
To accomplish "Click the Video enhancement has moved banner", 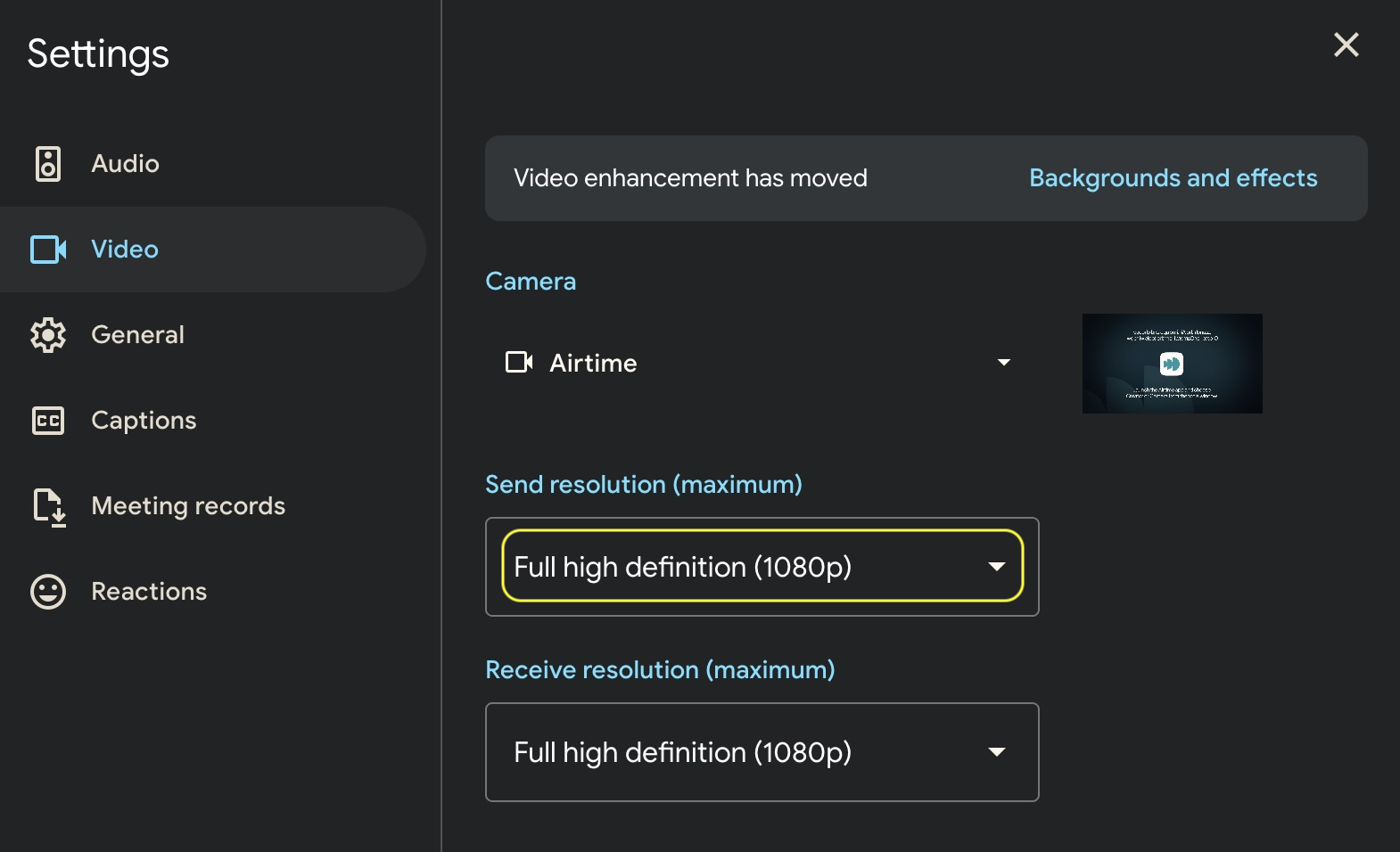I will 690,178.
